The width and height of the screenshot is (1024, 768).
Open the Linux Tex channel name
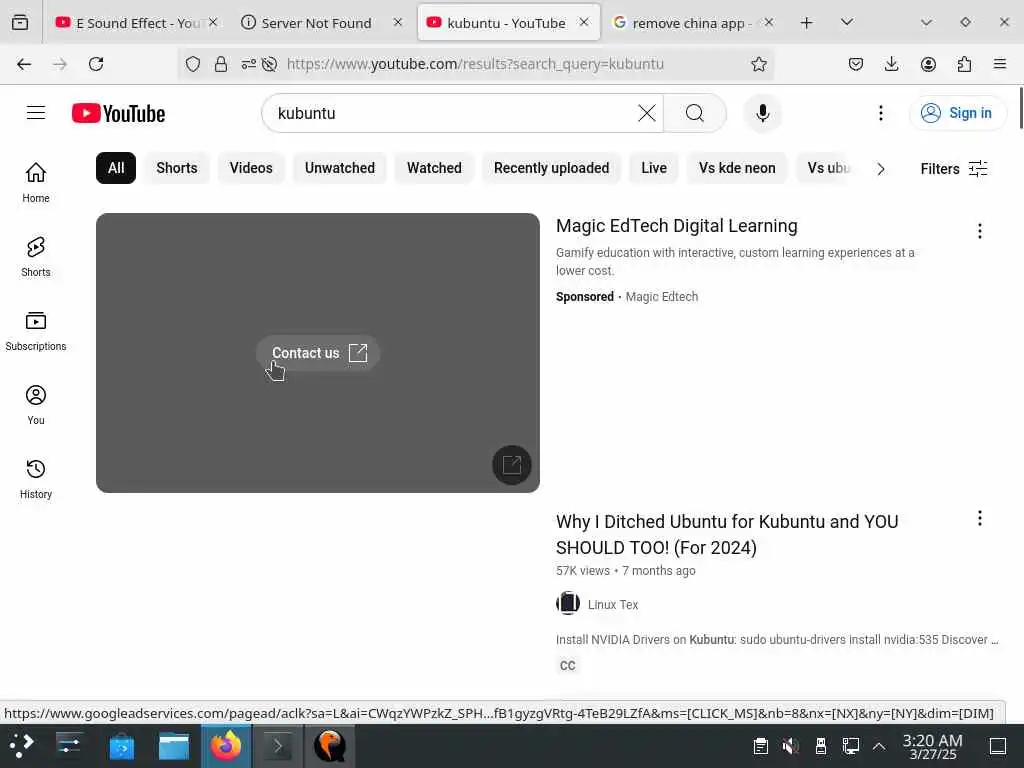tap(613, 605)
